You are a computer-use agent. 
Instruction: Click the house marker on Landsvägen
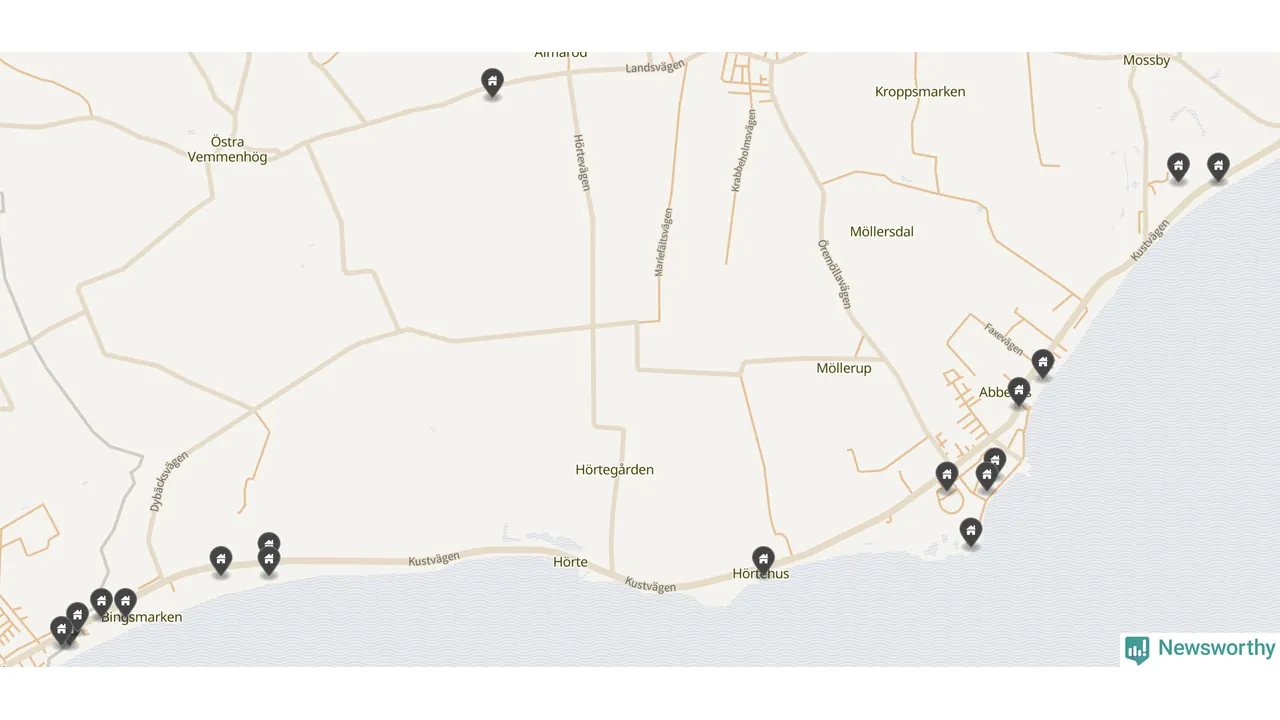[x=492, y=83]
